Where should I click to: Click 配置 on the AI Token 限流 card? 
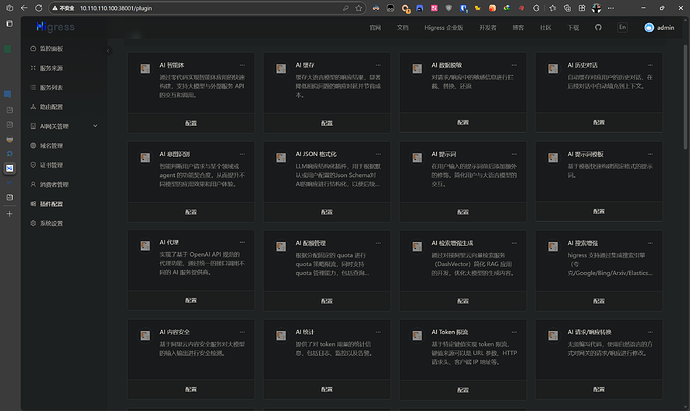tap(463, 390)
